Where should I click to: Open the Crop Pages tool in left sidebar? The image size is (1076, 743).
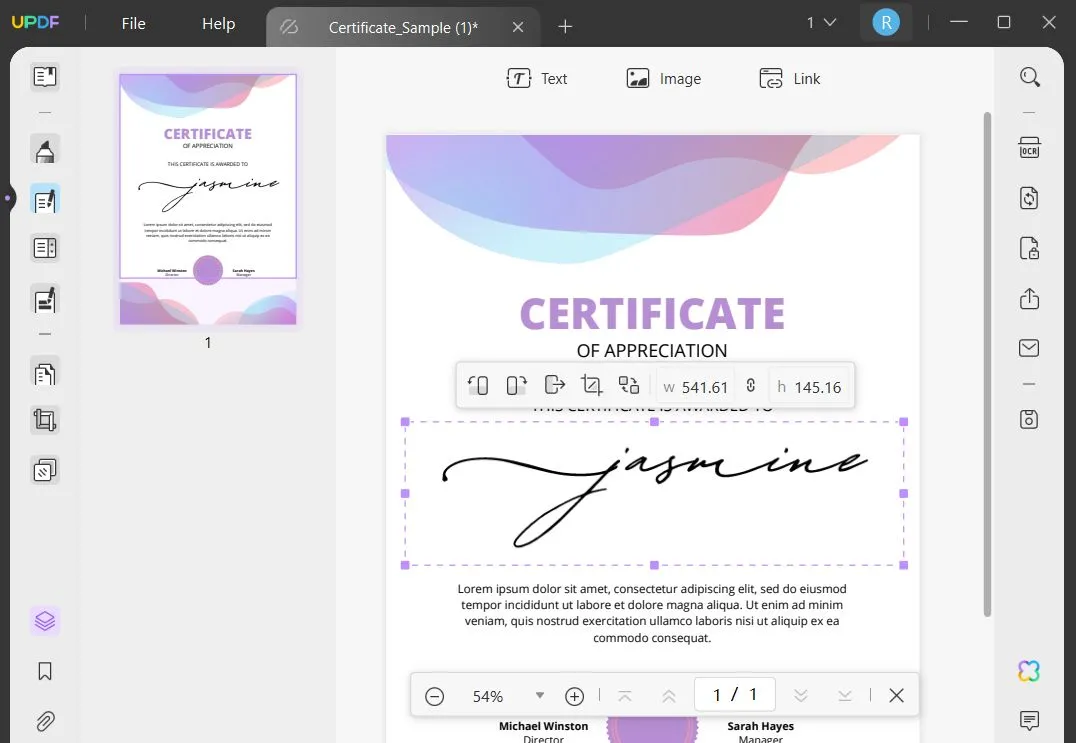click(44, 419)
